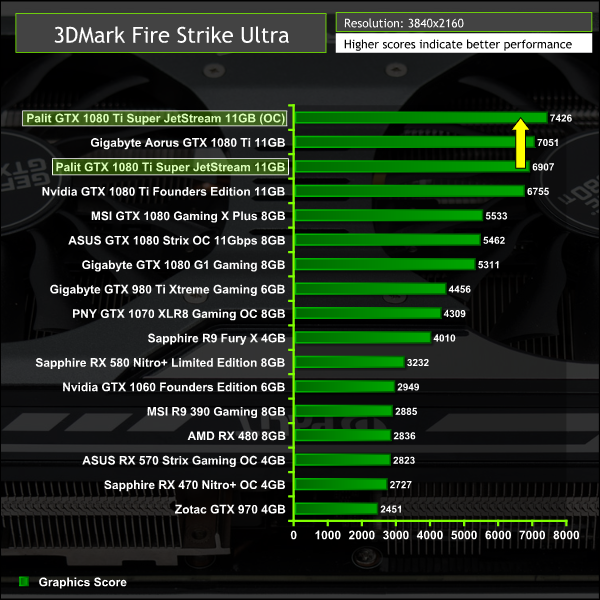Click the 7051 score value
Viewport: 600px width, 600px height.
point(548,143)
